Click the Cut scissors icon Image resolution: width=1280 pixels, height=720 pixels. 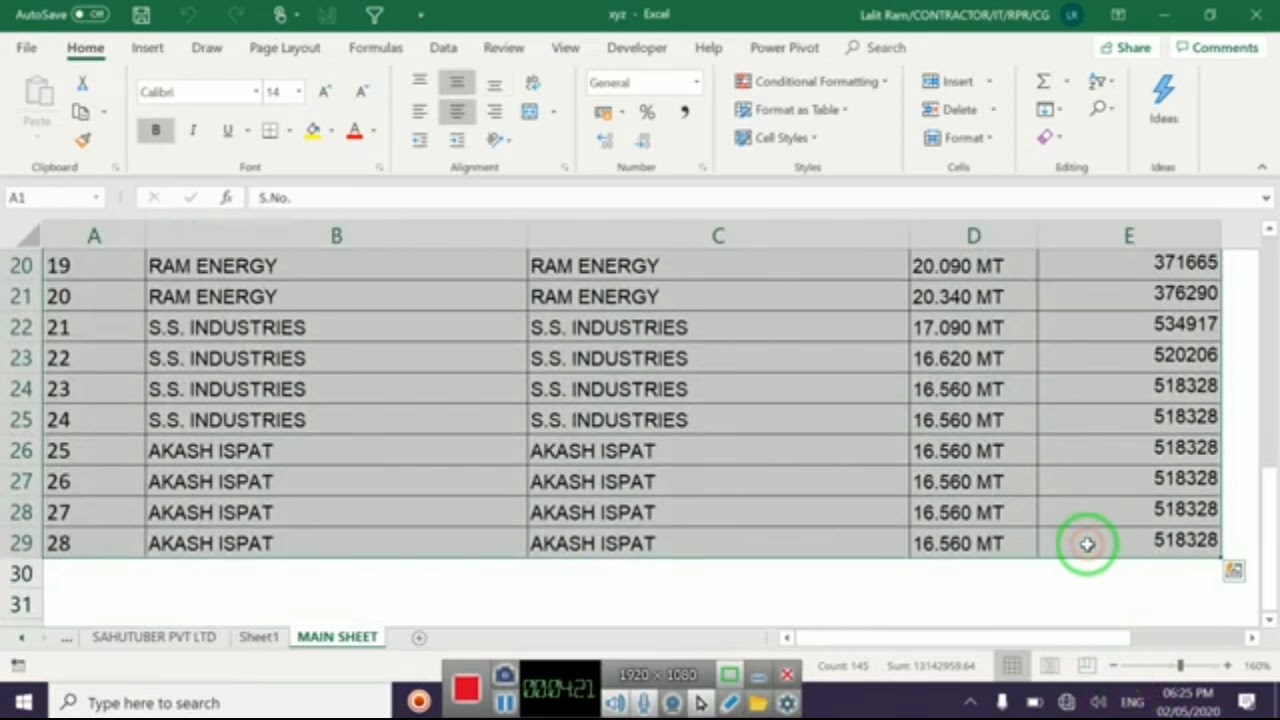(x=82, y=84)
